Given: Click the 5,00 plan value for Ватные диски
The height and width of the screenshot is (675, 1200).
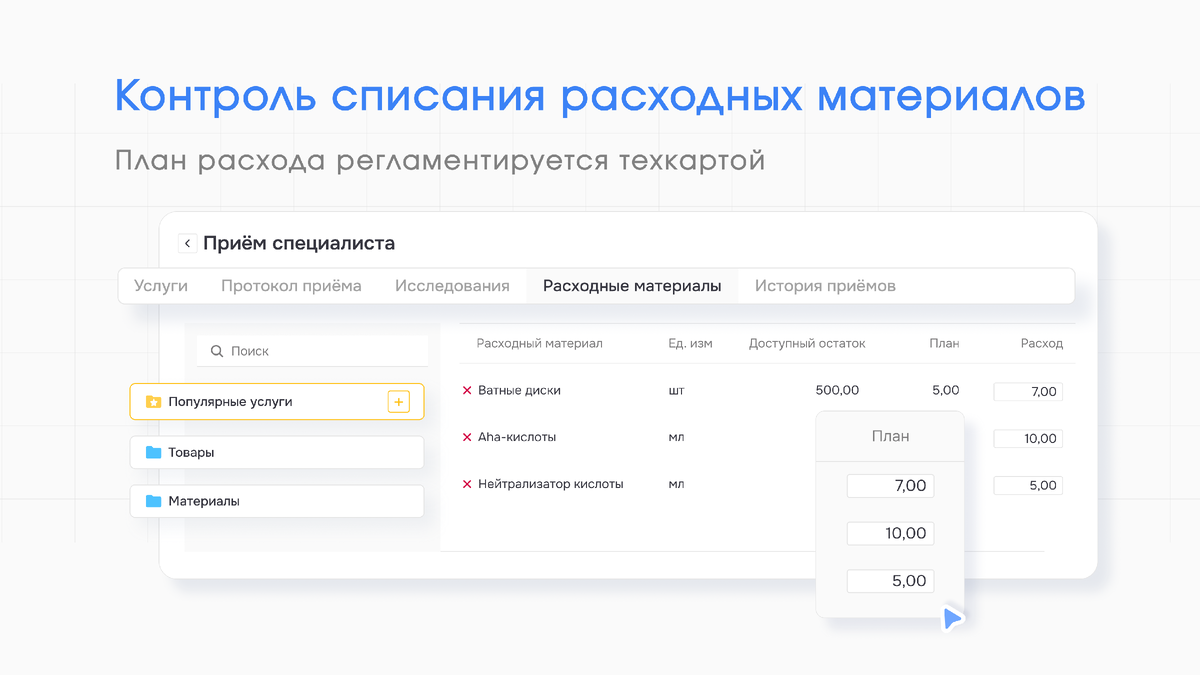Looking at the screenshot, I should 945,391.
